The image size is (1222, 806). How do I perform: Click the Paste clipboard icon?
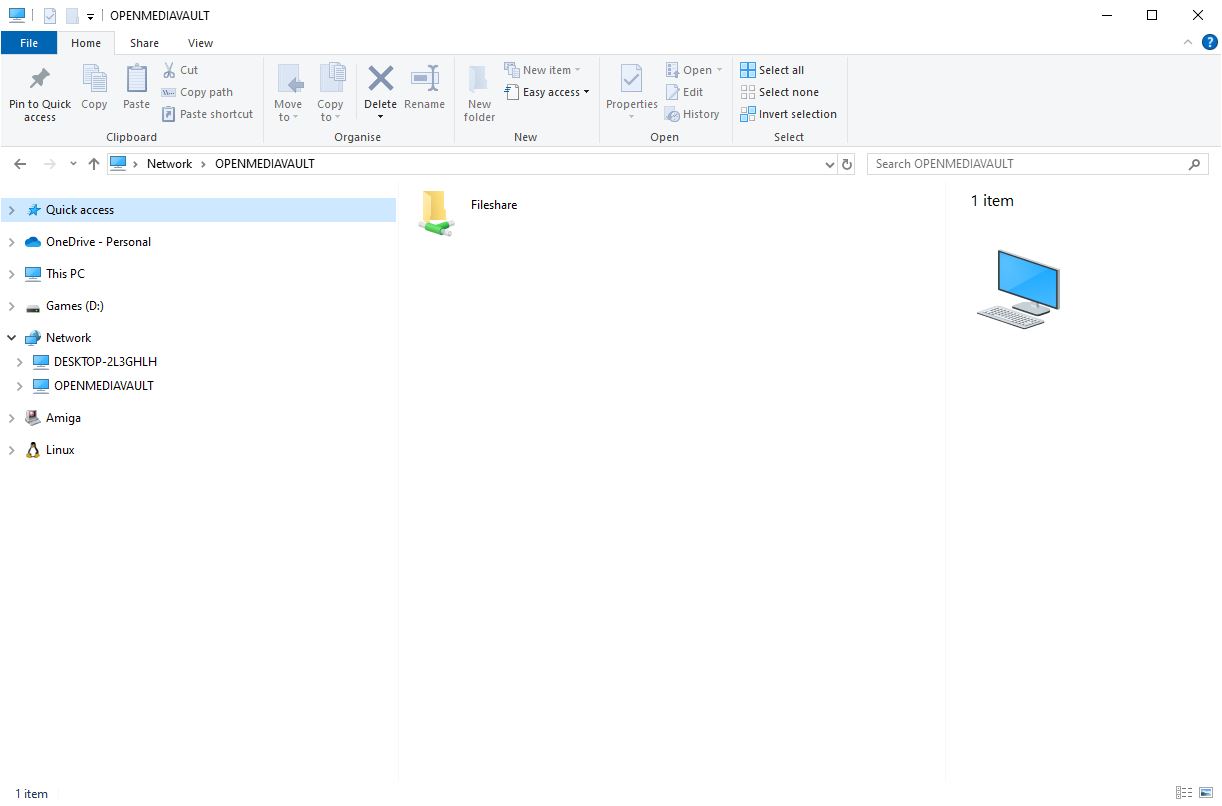(136, 79)
